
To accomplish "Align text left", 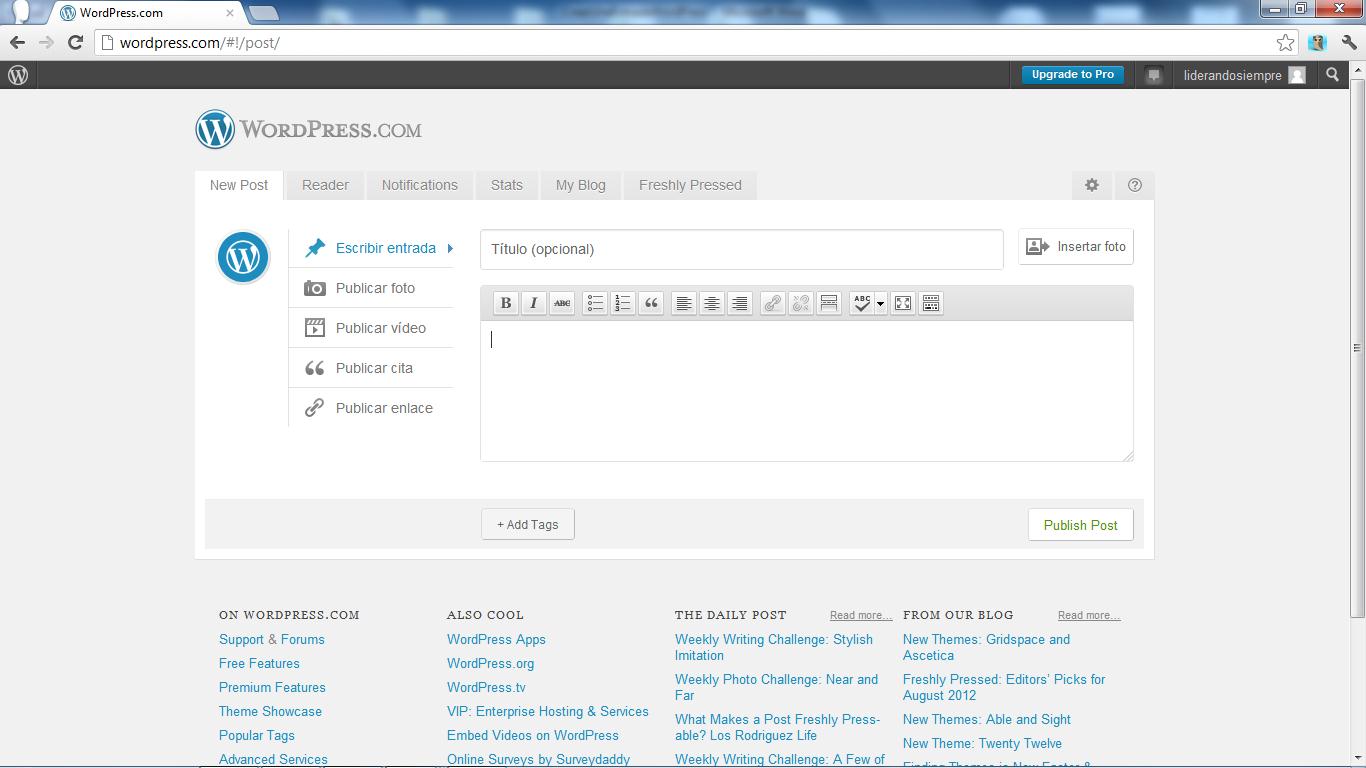I will click(x=684, y=303).
